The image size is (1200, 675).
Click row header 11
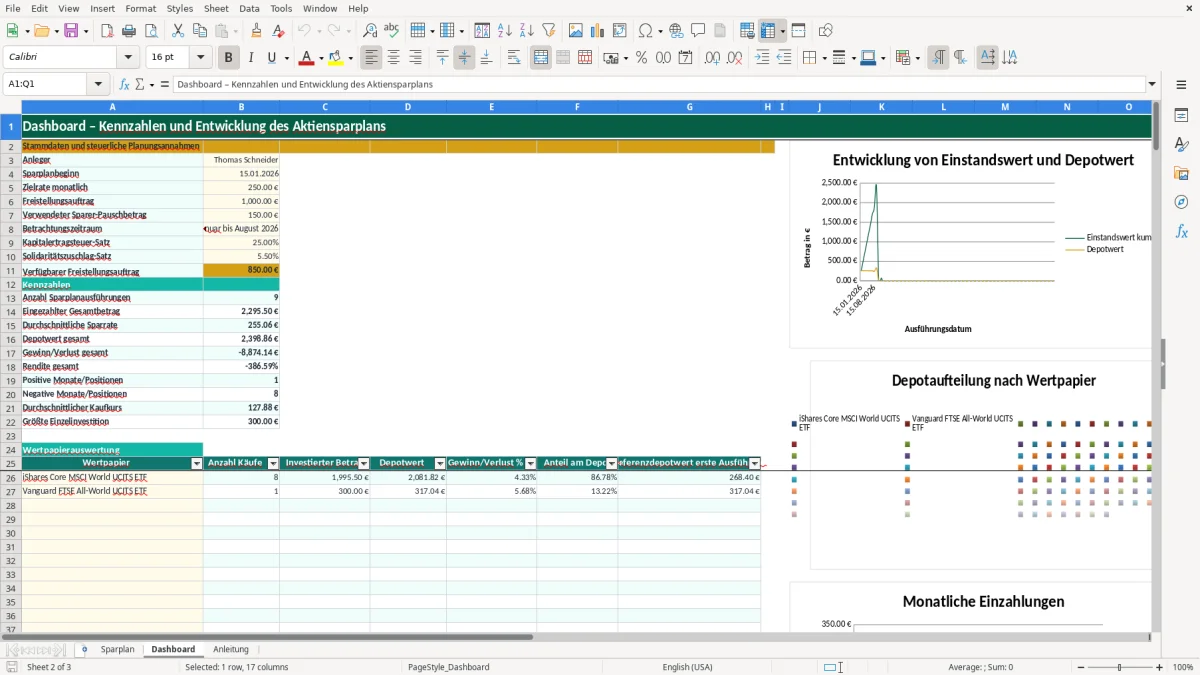tap(11, 271)
